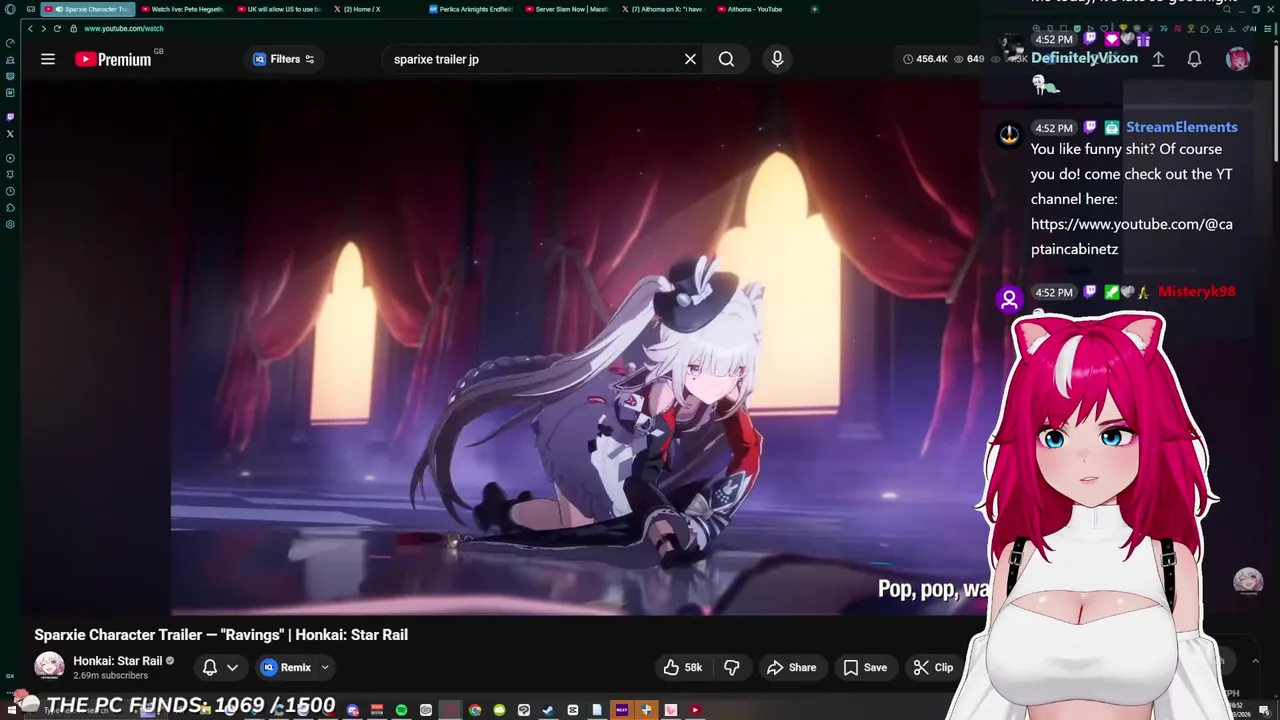Toggle the channel subscription notification bell
Screen dimensions: 1280x720
(210, 667)
